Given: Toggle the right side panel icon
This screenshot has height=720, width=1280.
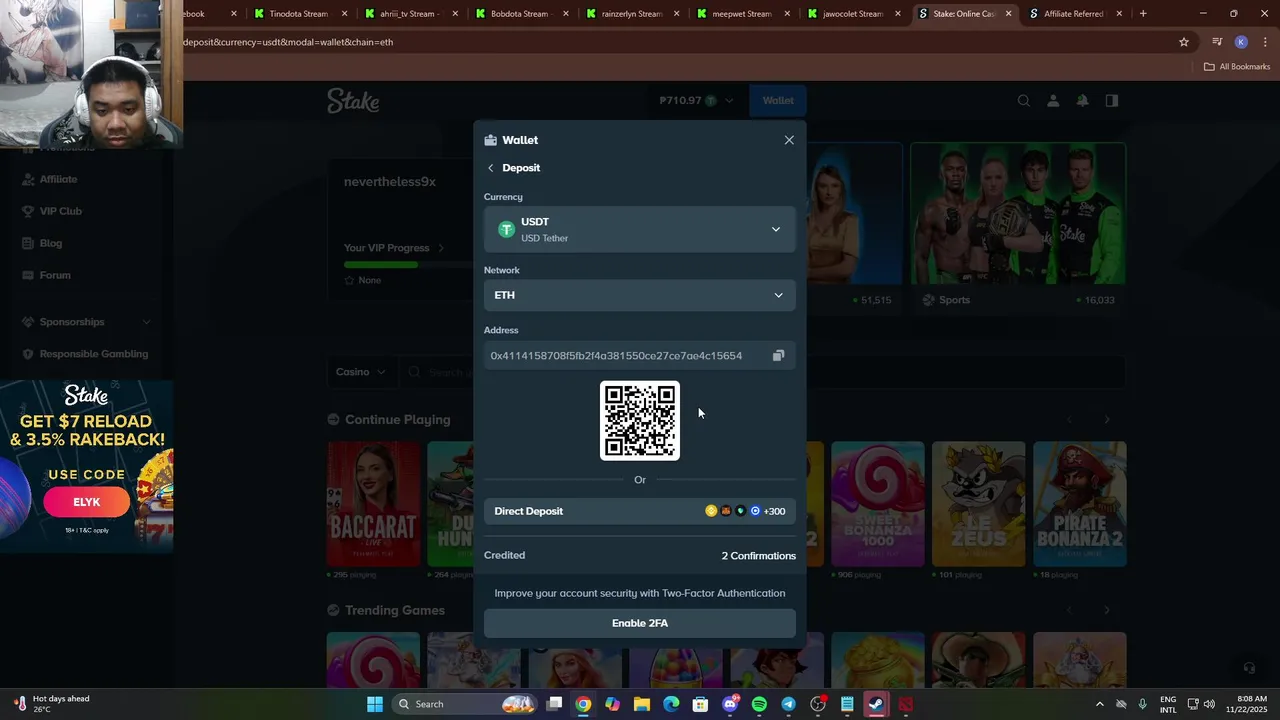Looking at the screenshot, I should (1111, 100).
